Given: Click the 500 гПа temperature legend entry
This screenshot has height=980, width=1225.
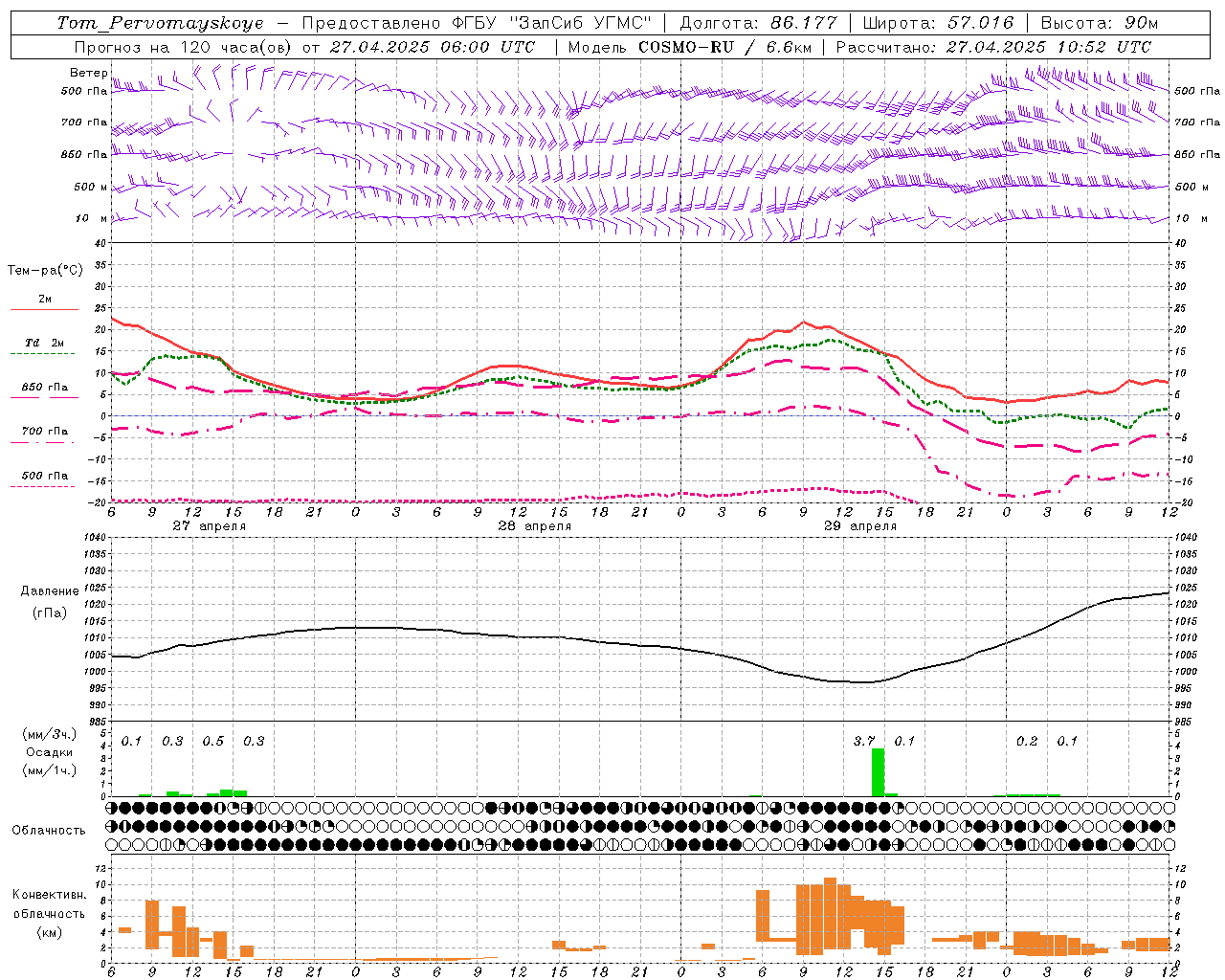Looking at the screenshot, I should pyautogui.click(x=45, y=476).
